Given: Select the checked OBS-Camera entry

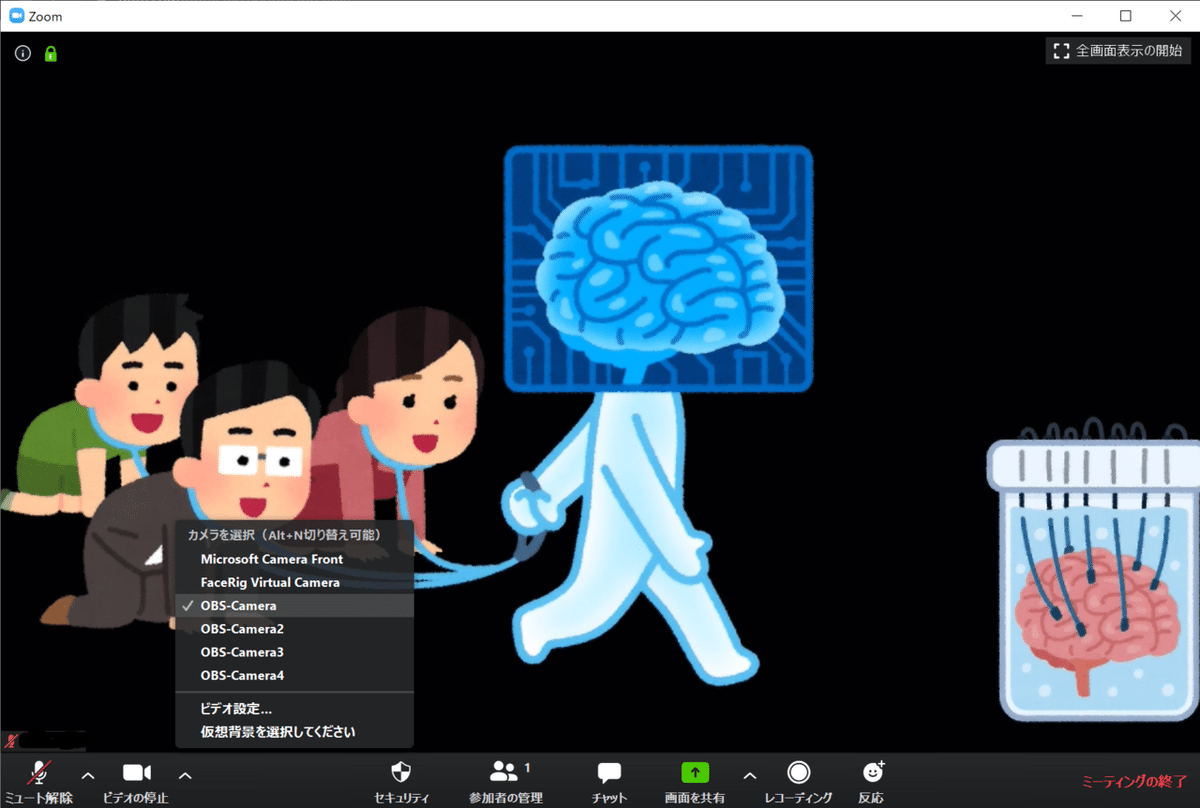Looking at the screenshot, I should click(x=295, y=606).
